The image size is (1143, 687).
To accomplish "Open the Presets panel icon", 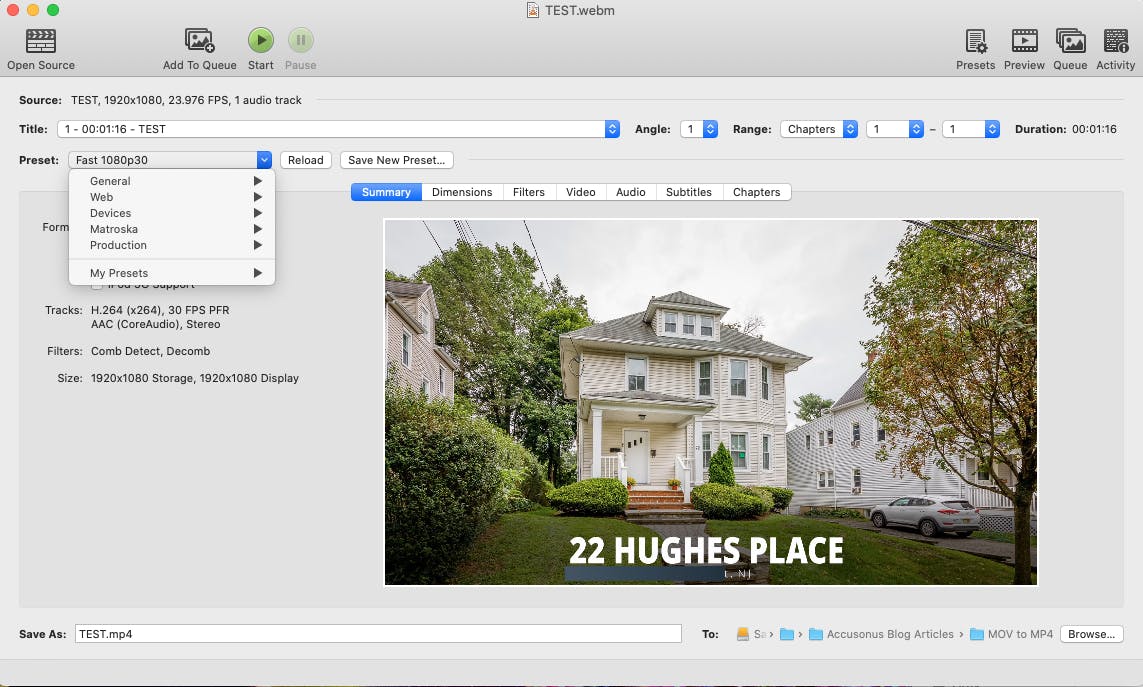I will coord(975,41).
